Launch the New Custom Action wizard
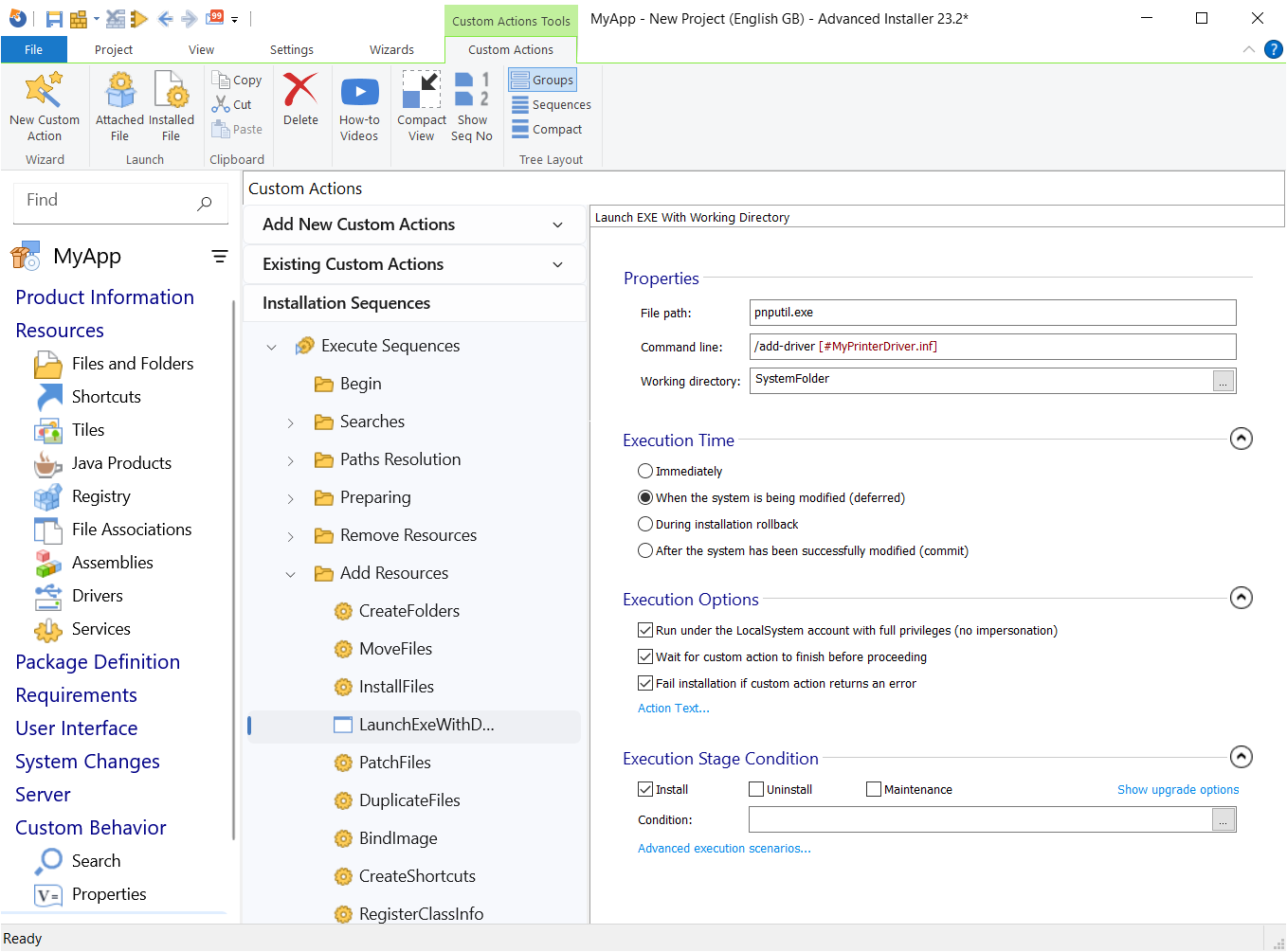 point(44,106)
